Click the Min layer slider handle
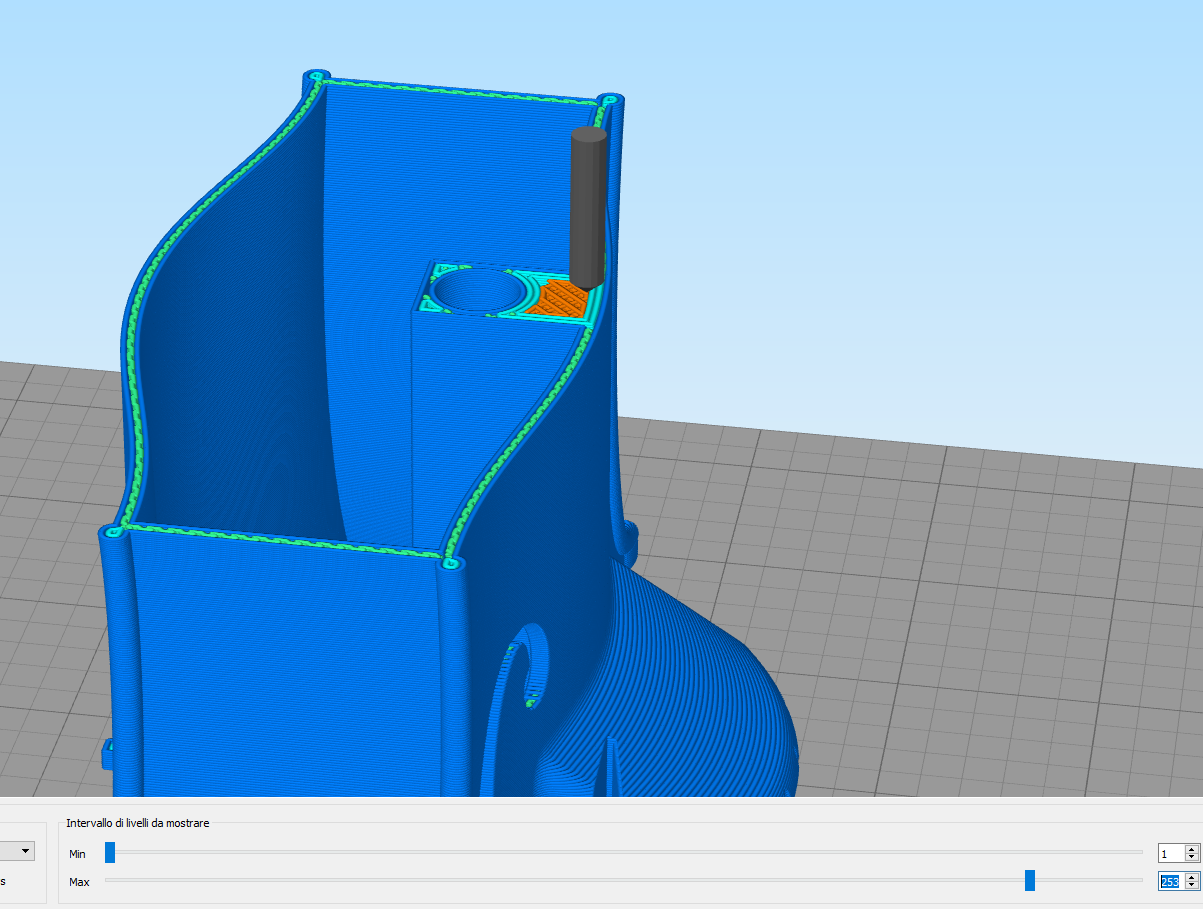1203x909 pixels. click(110, 852)
